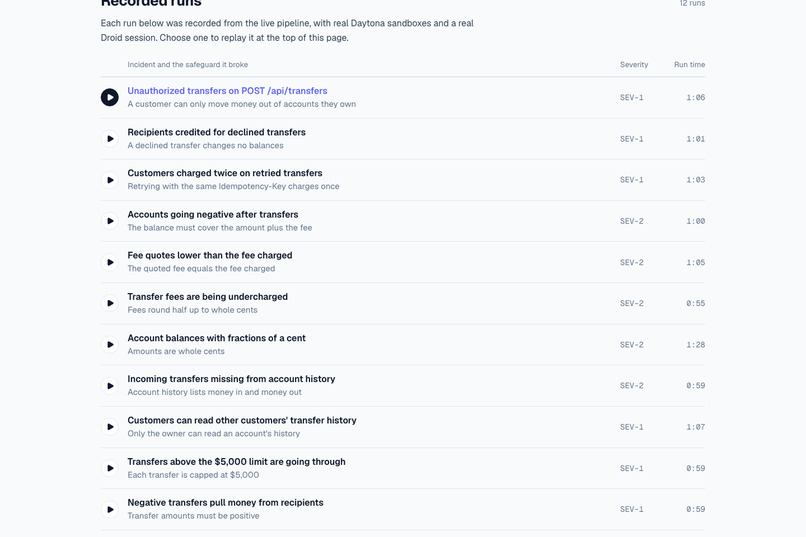This screenshot has width=806, height=537.
Task: Select Incoming transfers missing from account history title
Action: point(231,379)
